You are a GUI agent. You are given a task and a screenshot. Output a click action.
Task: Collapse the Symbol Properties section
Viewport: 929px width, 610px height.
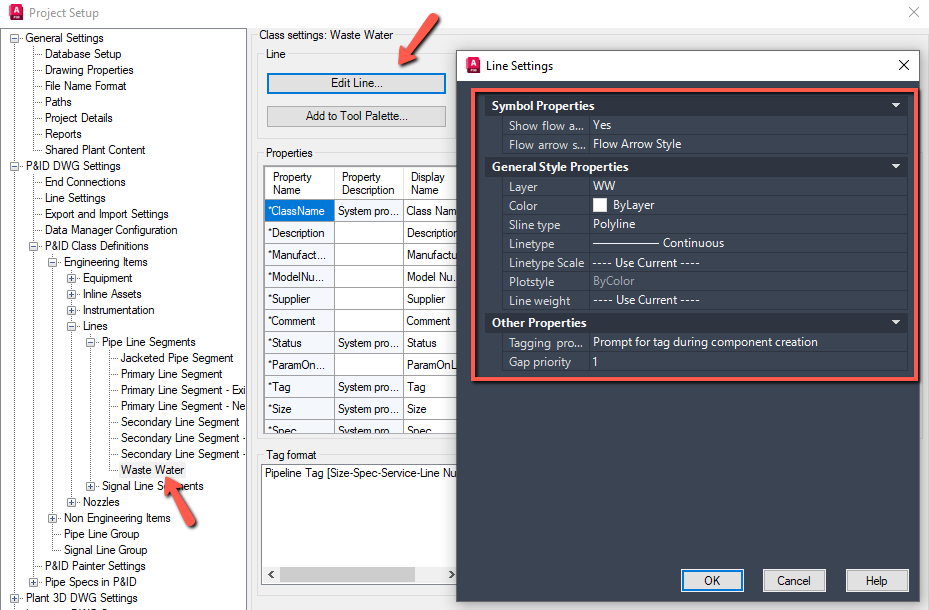(x=896, y=105)
